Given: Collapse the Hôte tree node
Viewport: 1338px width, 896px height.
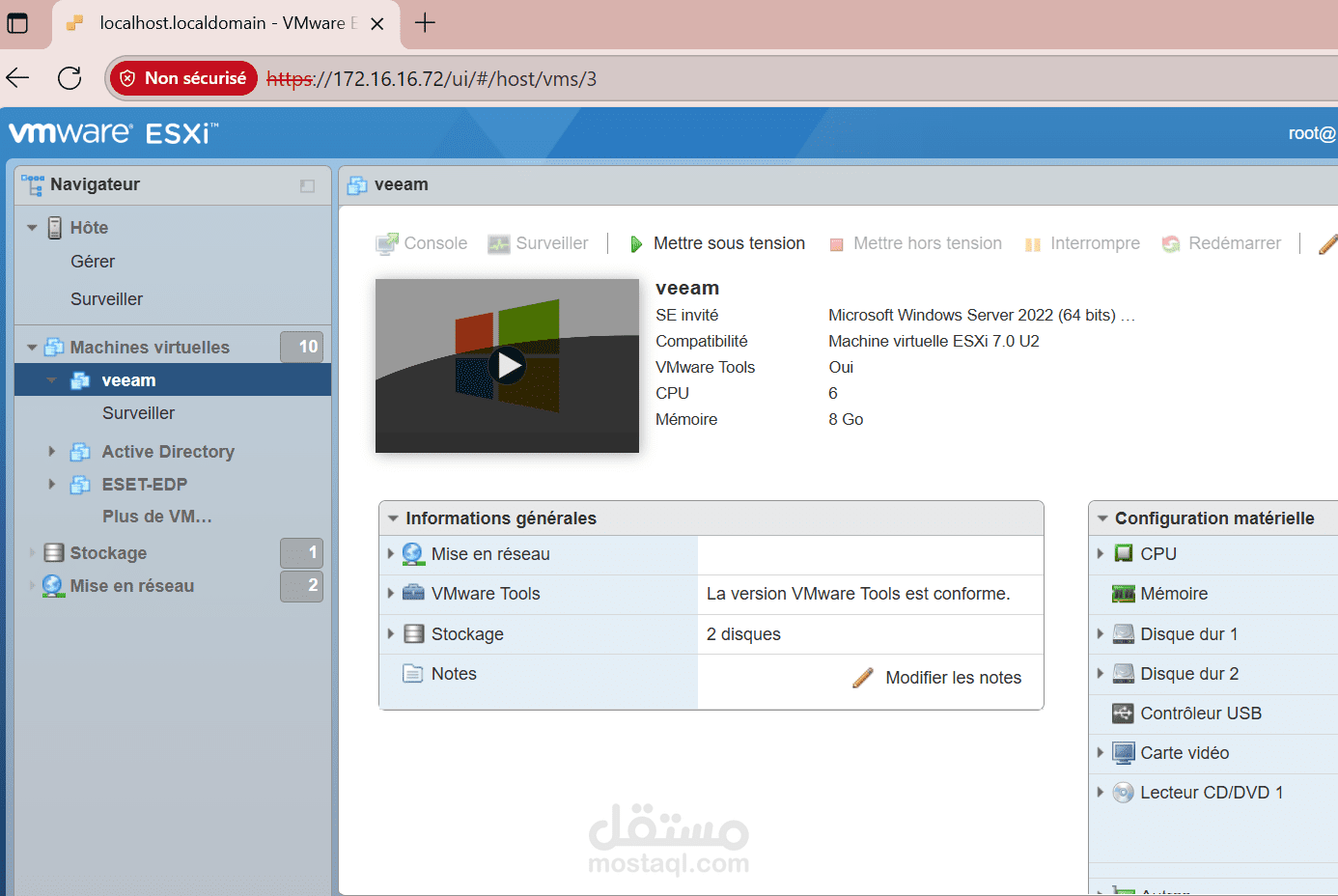Looking at the screenshot, I should (32, 228).
